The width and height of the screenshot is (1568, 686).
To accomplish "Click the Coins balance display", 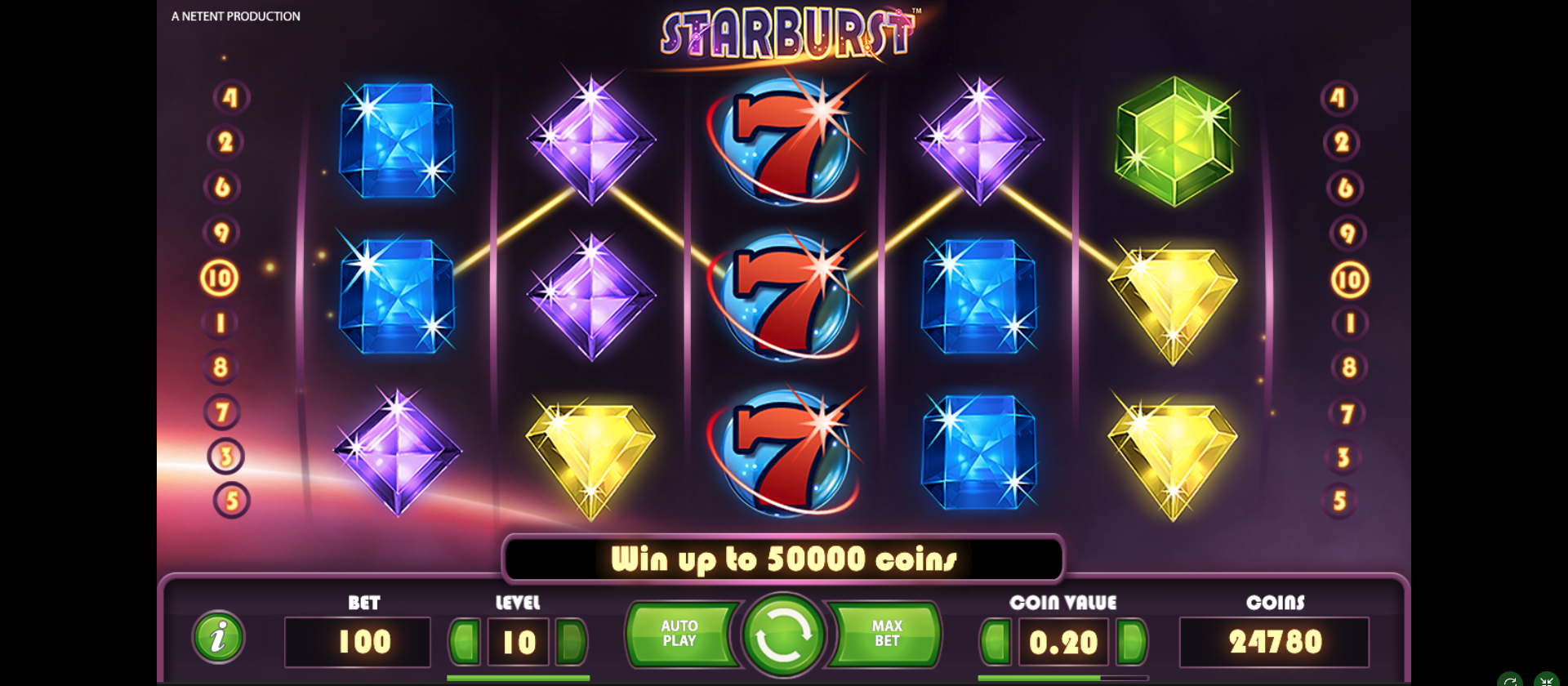I will click(x=1274, y=642).
